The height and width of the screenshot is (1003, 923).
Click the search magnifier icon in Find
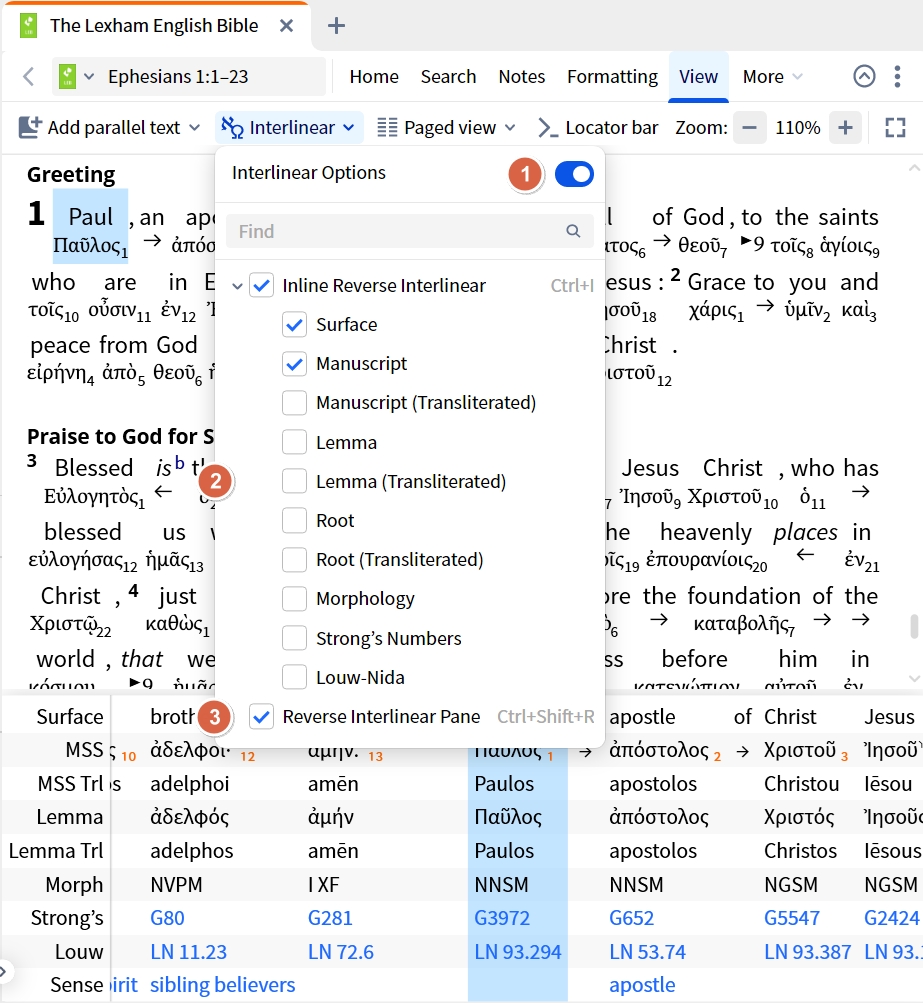tap(573, 231)
